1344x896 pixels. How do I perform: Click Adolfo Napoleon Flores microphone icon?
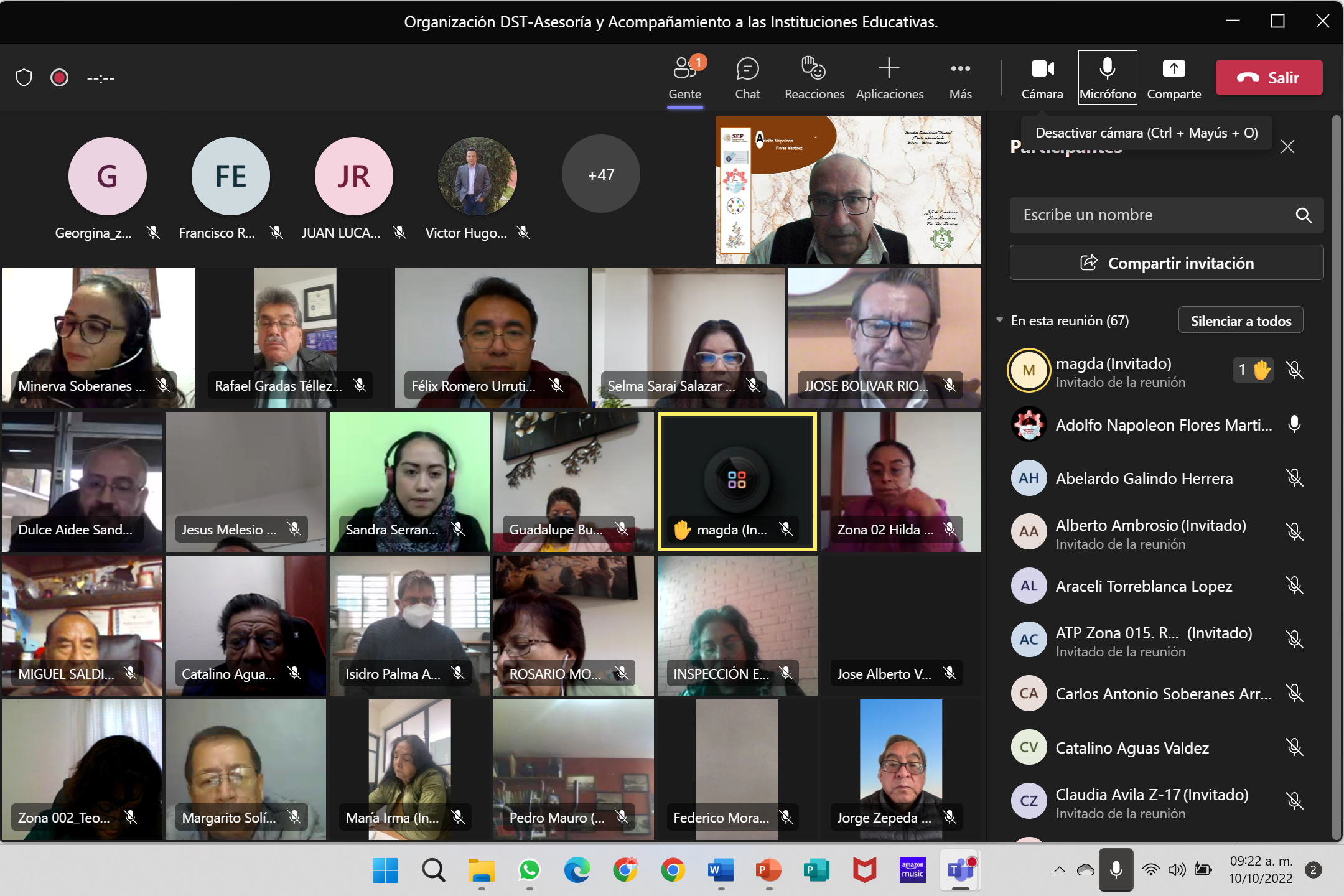[x=1295, y=424]
